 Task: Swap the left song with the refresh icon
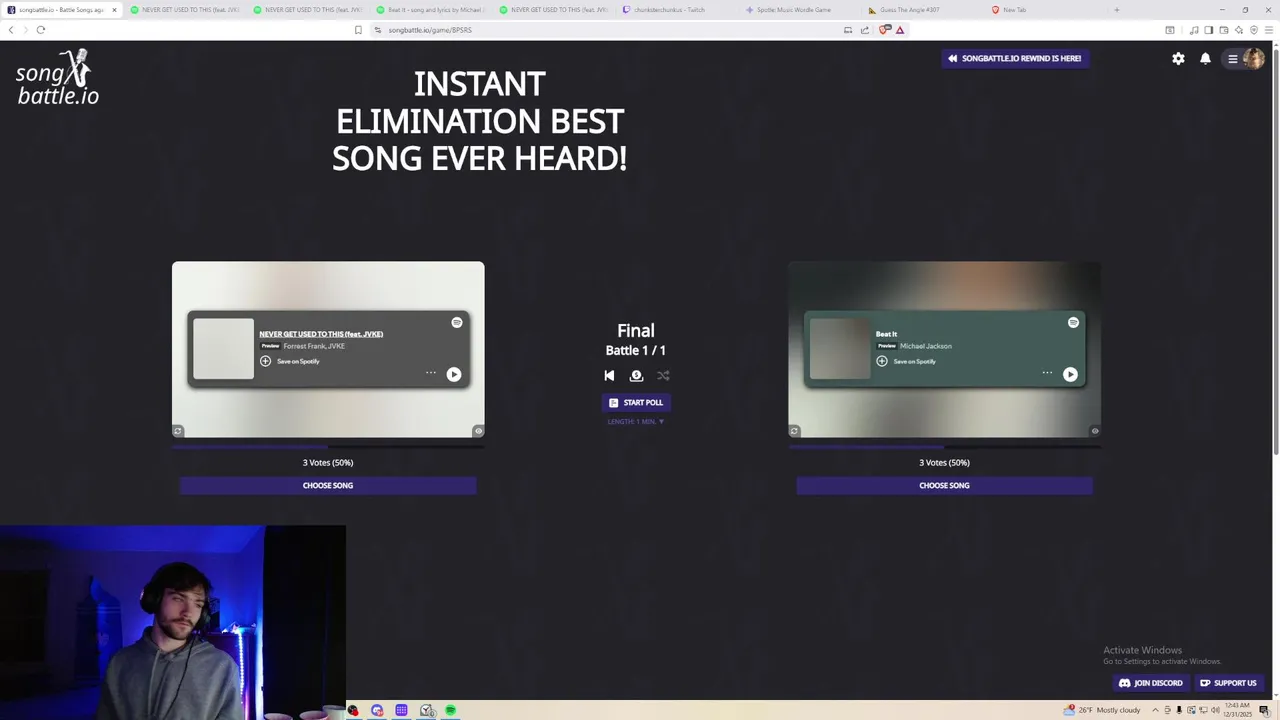click(x=178, y=431)
